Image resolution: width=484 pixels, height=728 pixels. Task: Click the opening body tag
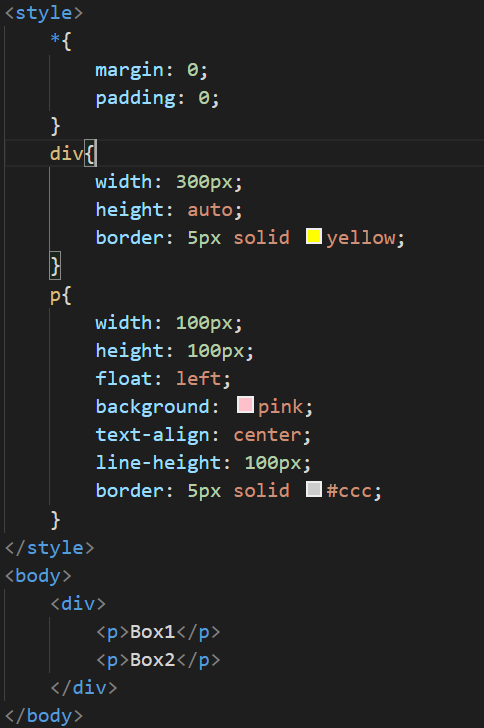[x=38, y=576]
